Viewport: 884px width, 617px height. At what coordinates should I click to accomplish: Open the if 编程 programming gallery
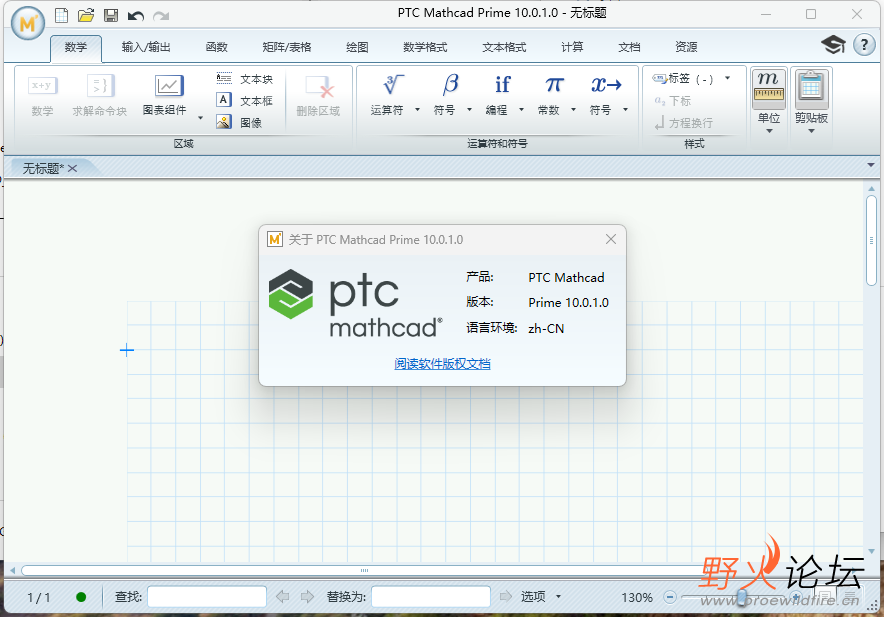(497, 95)
